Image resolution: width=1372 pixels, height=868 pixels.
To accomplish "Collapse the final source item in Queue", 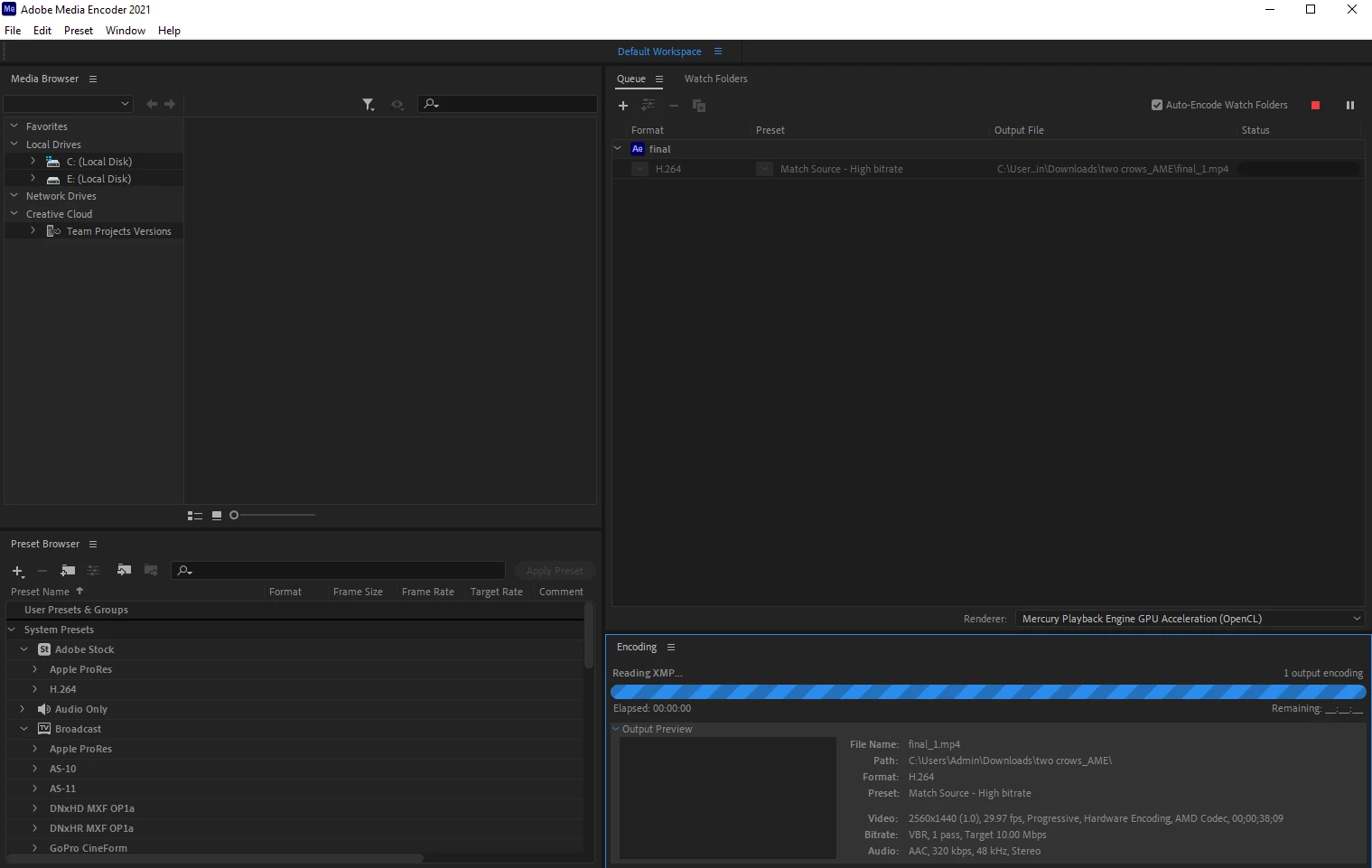I will [618, 149].
